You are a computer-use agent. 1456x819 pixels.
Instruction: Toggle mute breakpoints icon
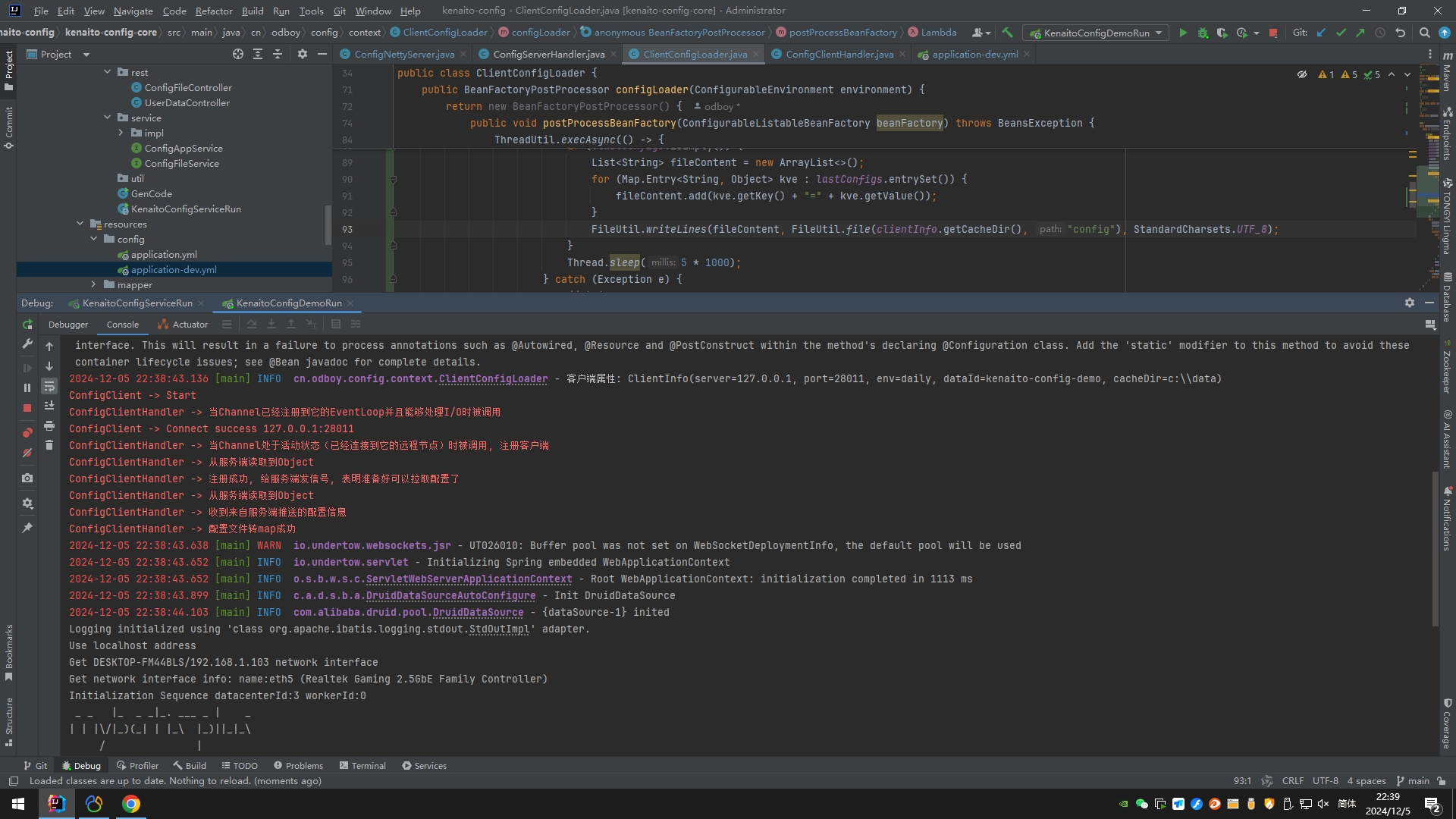(27, 453)
